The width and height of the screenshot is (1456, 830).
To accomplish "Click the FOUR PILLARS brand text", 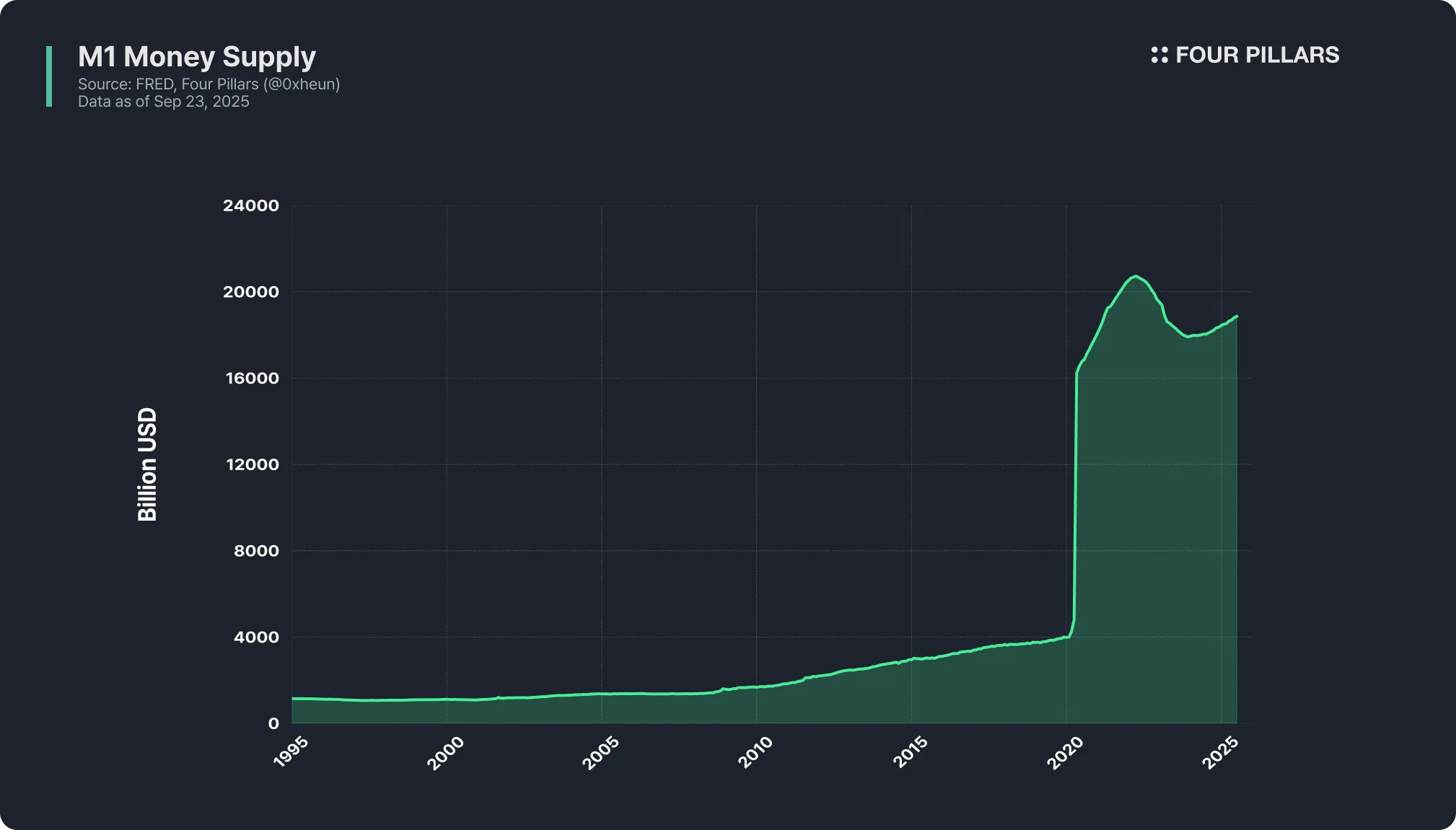I will coord(1257,55).
